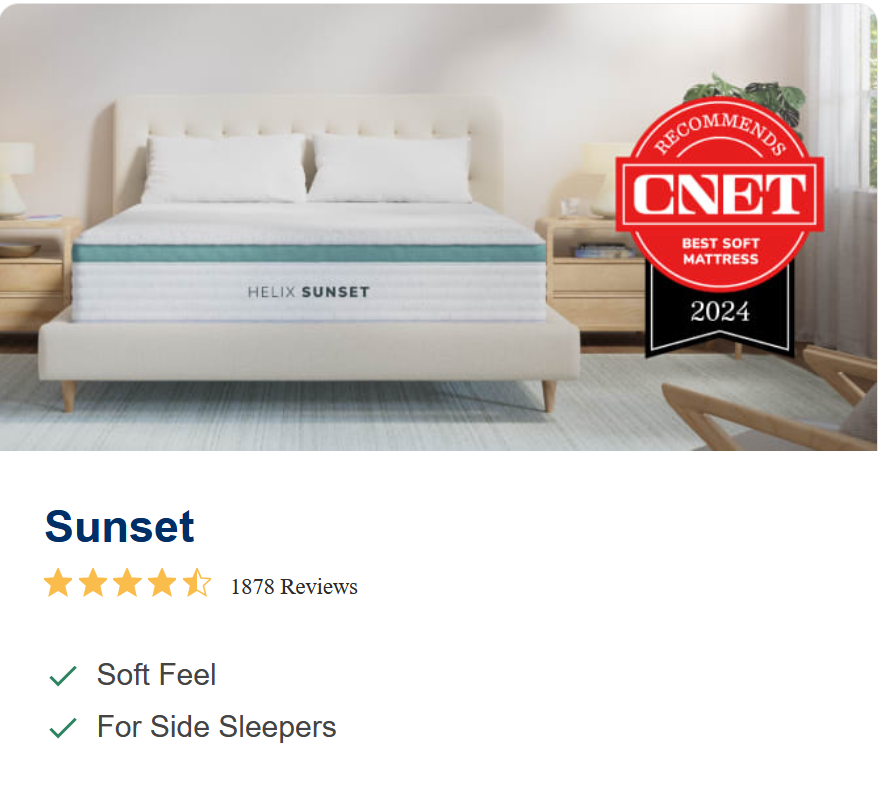Click the checkmark beside Soft Feel
This screenshot has width=890, height=801.
63,676
